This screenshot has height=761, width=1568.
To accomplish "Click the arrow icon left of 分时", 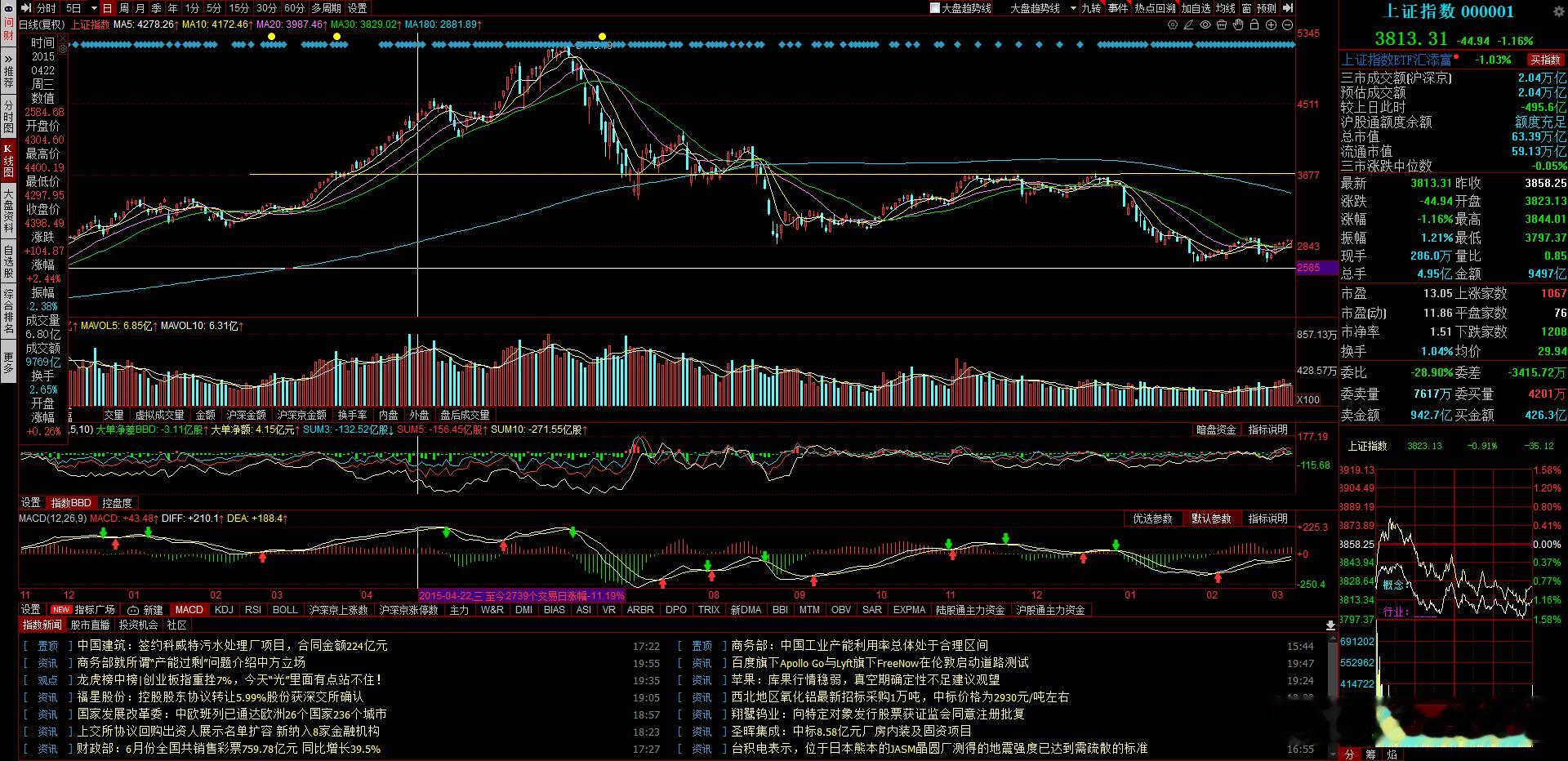I will click(x=26, y=8).
